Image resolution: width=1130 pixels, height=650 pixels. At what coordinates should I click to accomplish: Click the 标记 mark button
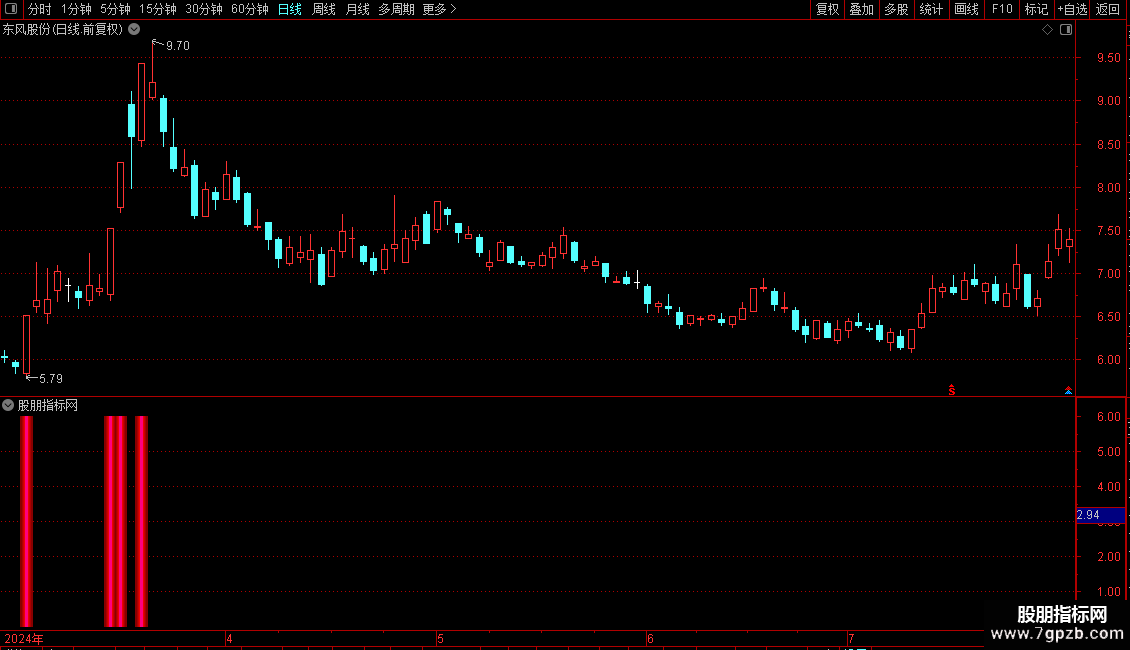1036,9
